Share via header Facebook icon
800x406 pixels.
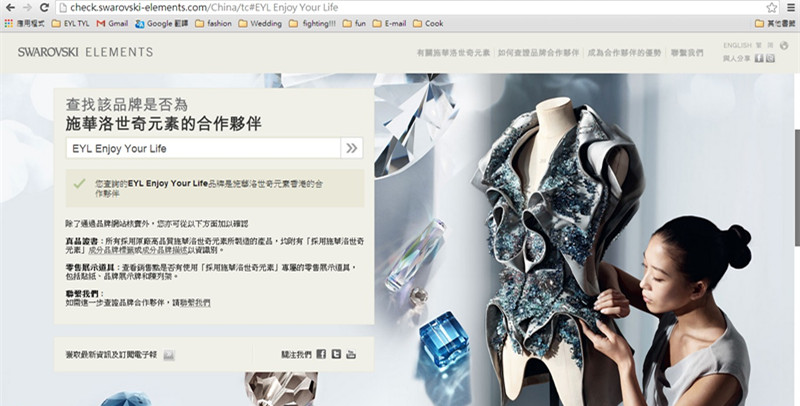pyautogui.click(x=759, y=58)
